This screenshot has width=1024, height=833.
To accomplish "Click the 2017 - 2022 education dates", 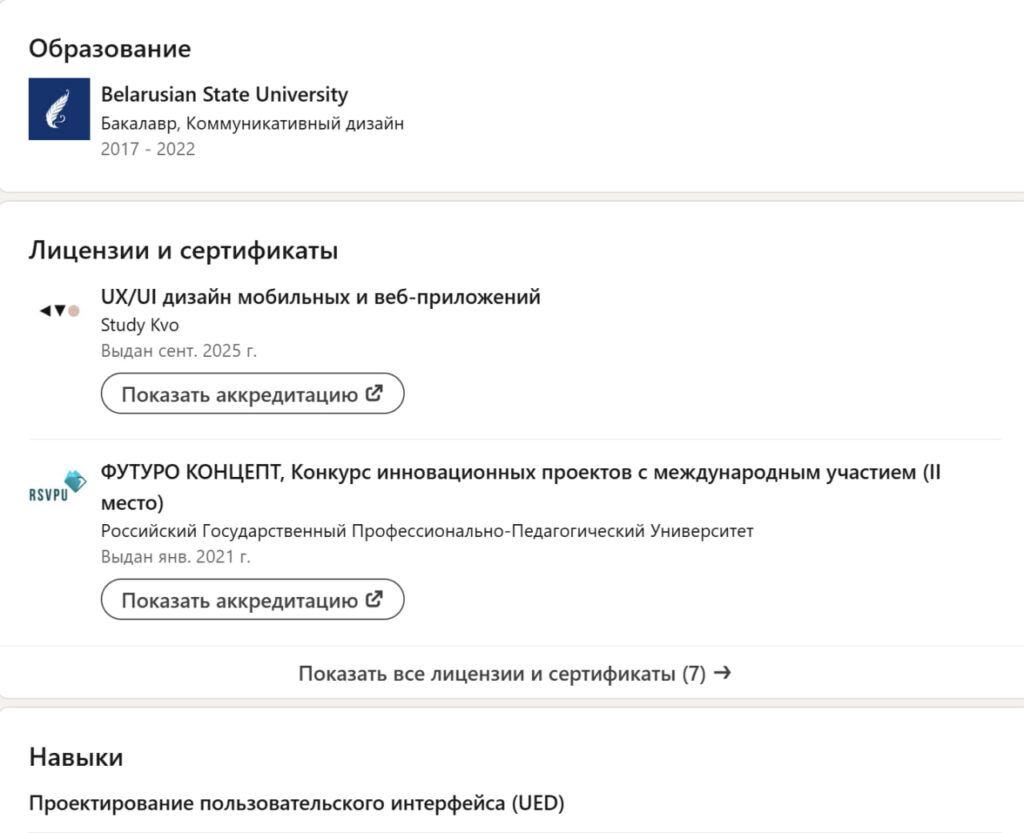I will click(x=148, y=149).
